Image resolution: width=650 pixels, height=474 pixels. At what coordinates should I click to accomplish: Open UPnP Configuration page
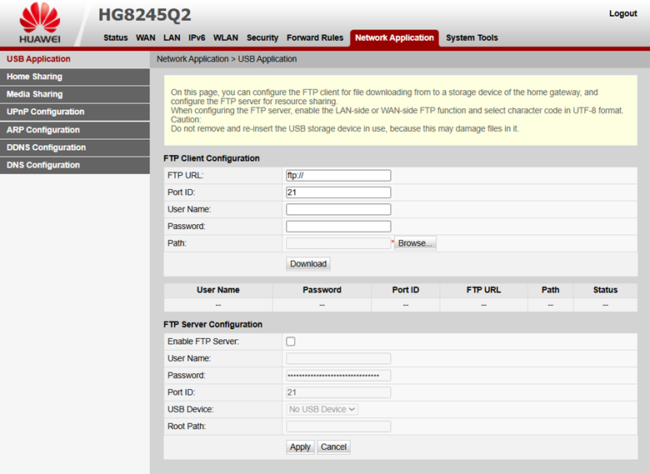click(x=45, y=112)
